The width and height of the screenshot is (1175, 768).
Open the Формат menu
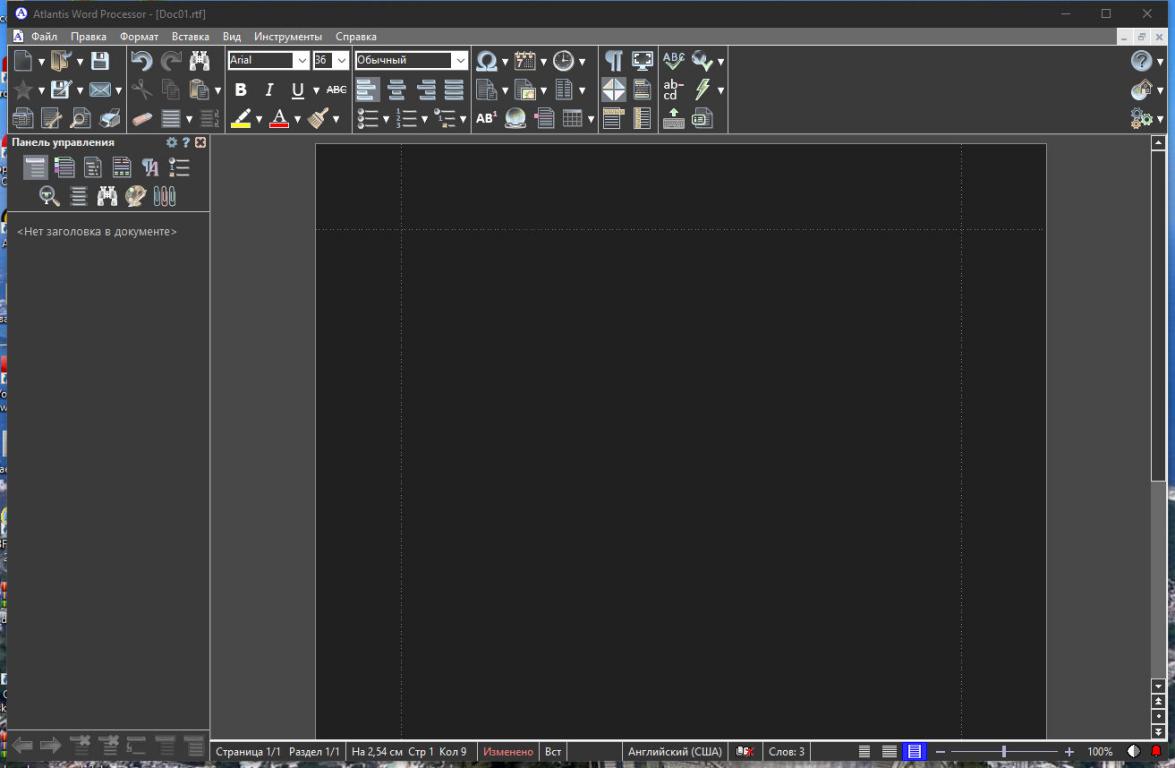[x=139, y=37]
